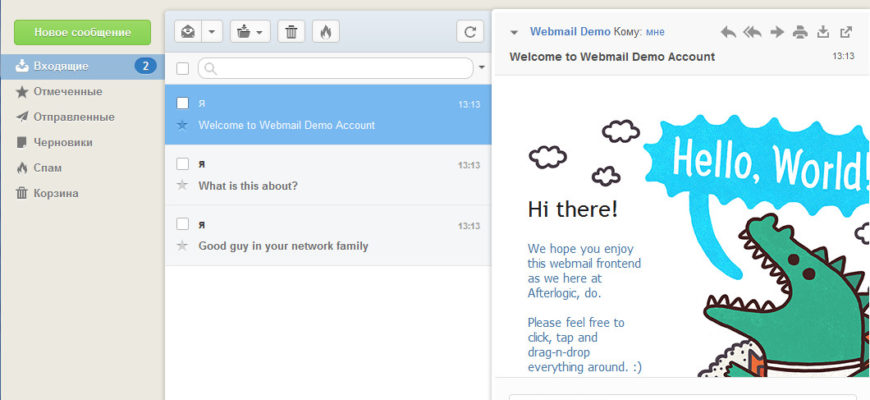This screenshot has height=400, width=870.
Task: Click the Reply arrow icon
Action: [x=728, y=32]
